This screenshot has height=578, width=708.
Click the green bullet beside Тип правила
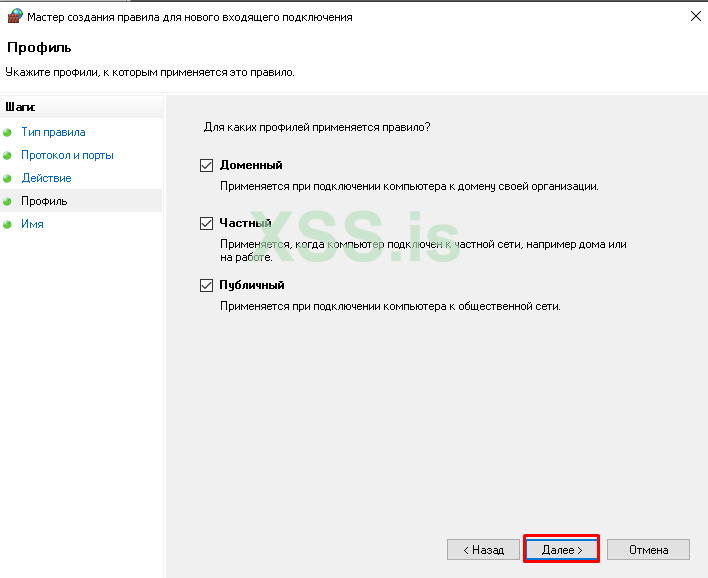(x=8, y=132)
